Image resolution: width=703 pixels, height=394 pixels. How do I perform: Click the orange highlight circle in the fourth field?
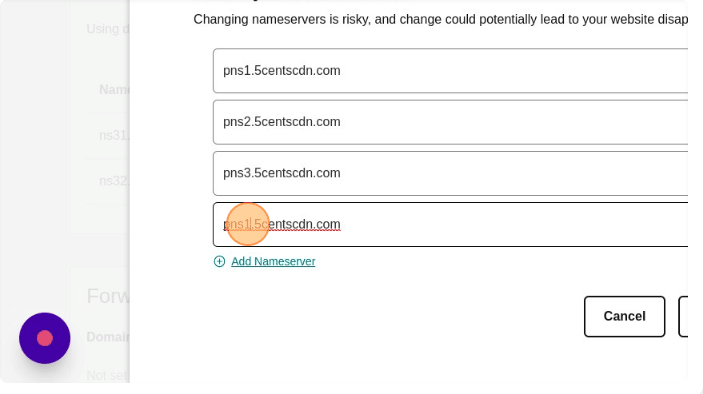(x=247, y=224)
